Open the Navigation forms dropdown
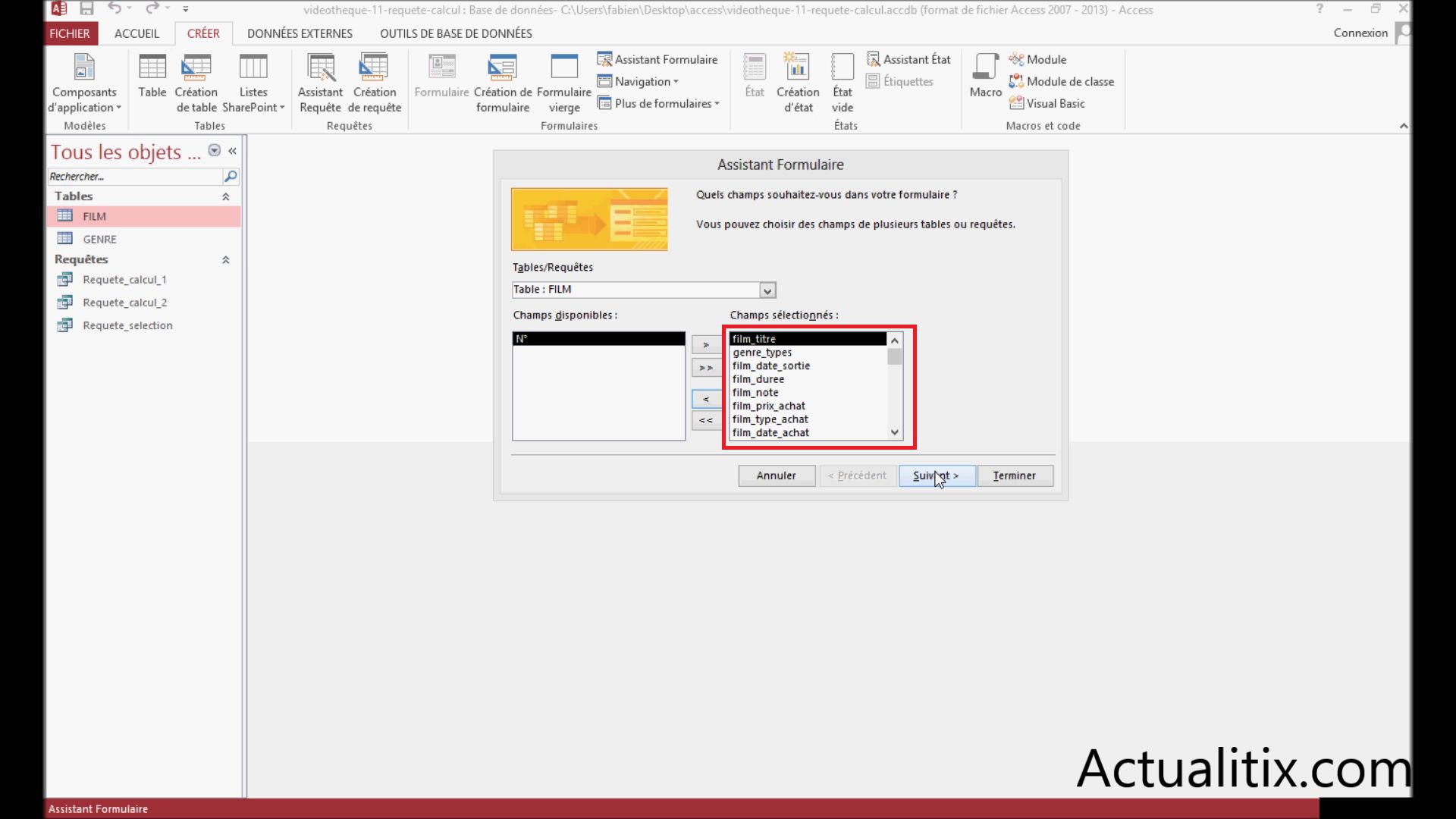Image resolution: width=1456 pixels, height=819 pixels. (x=638, y=81)
